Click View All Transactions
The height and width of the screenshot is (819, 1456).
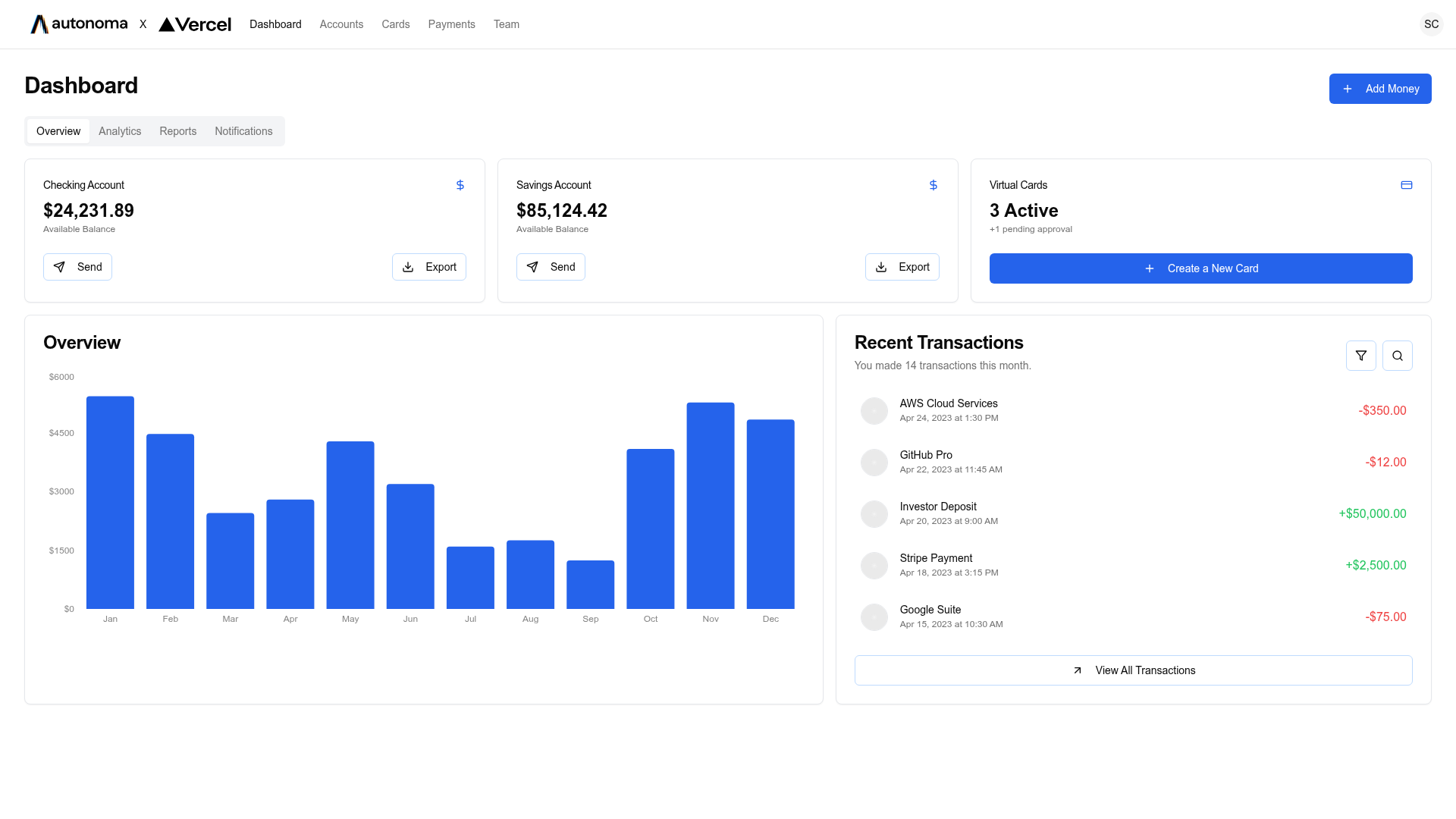click(x=1134, y=670)
